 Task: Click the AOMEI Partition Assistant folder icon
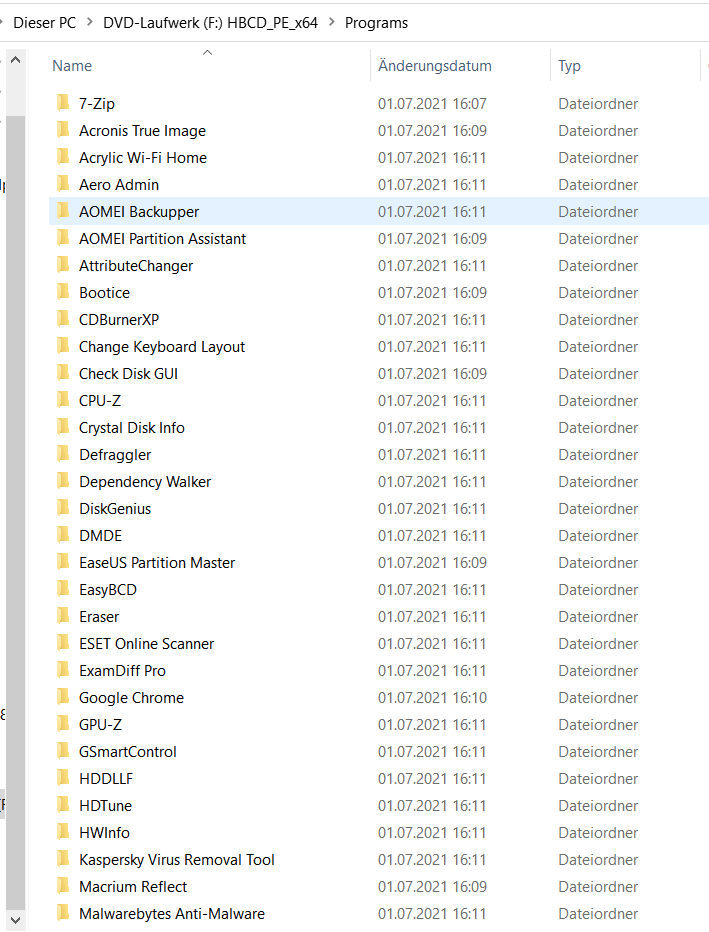(63, 238)
